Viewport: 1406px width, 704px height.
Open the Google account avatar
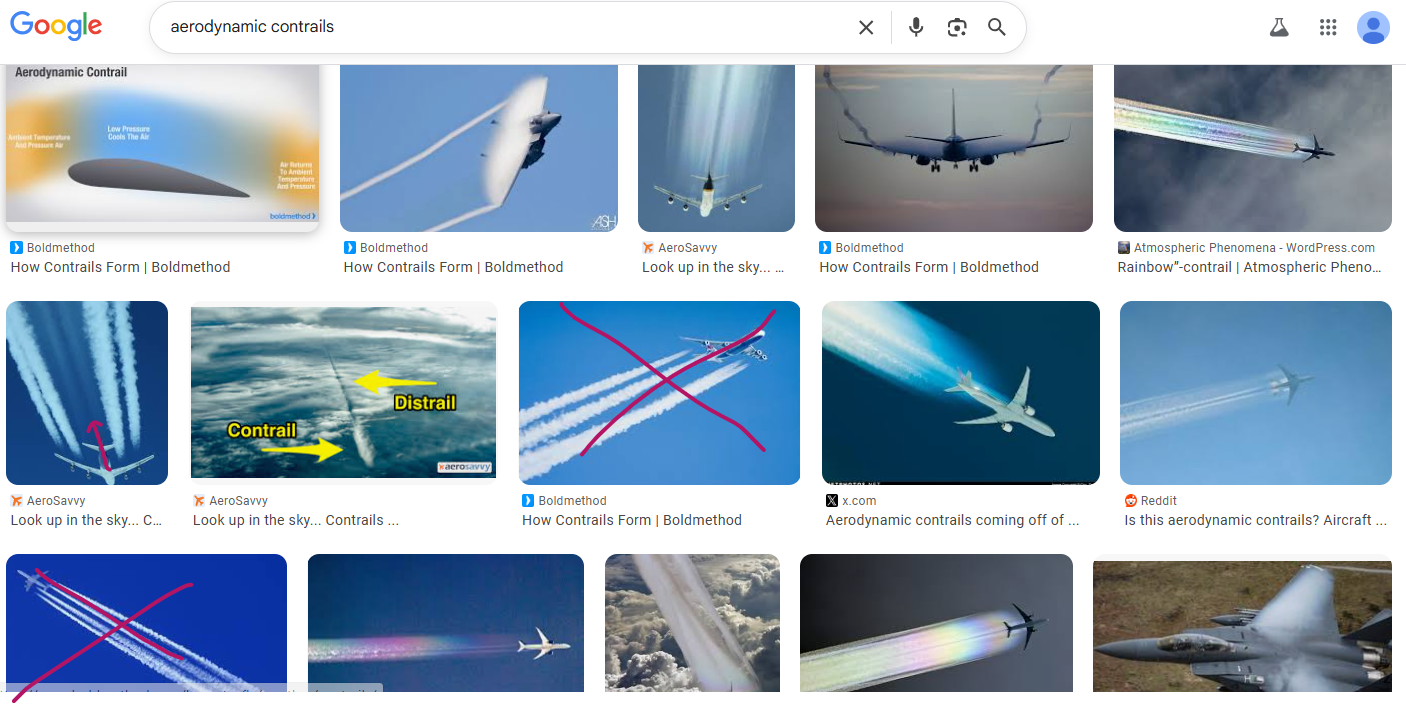point(1373,27)
